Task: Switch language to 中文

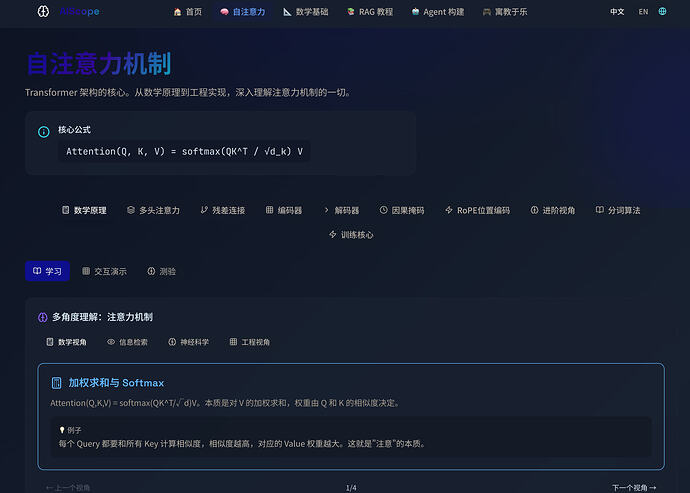Action: (617, 12)
